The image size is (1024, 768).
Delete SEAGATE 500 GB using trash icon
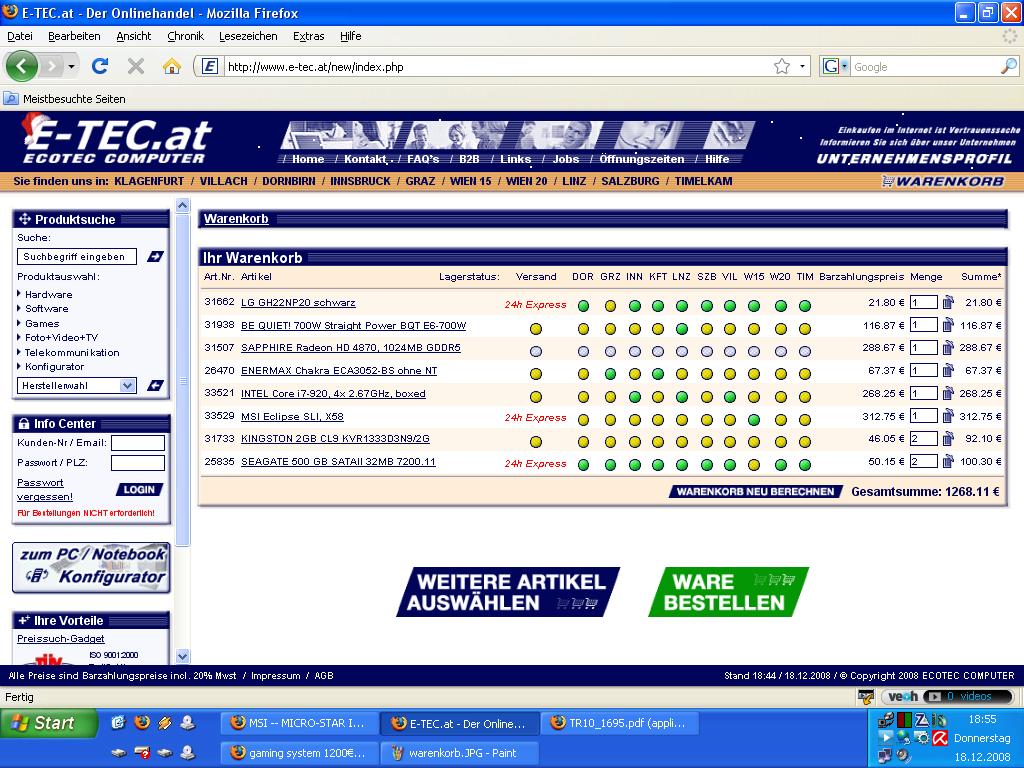[x=948, y=461]
